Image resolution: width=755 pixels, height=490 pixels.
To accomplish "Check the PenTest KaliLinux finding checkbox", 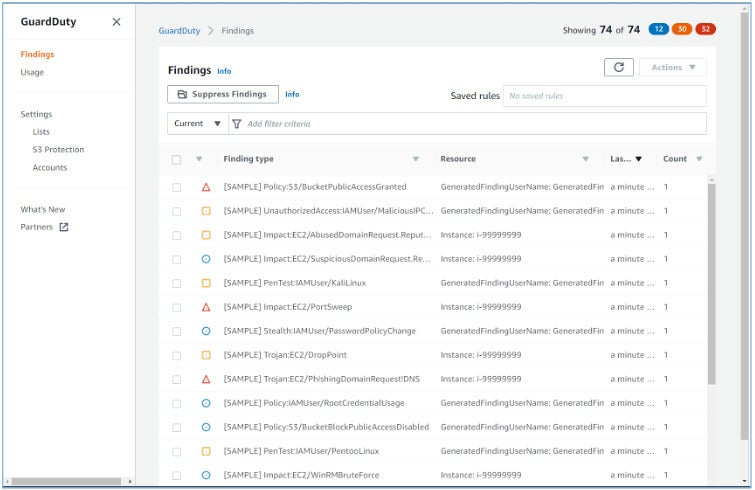I will pyautogui.click(x=177, y=284).
